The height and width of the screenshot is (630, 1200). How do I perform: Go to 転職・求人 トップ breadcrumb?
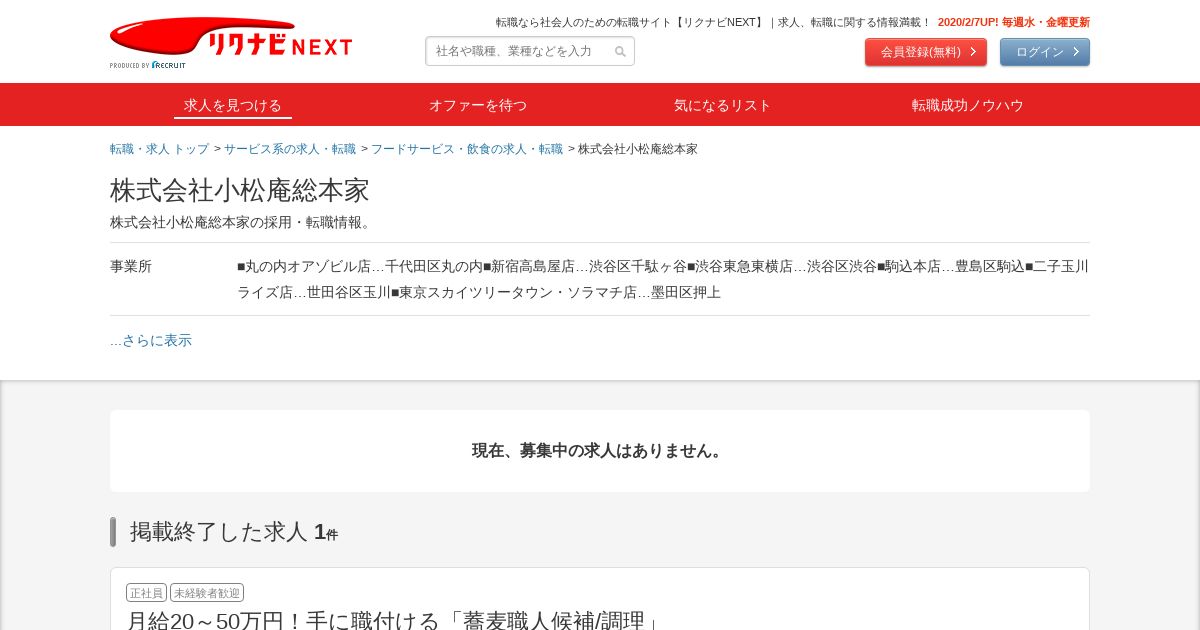(x=159, y=149)
